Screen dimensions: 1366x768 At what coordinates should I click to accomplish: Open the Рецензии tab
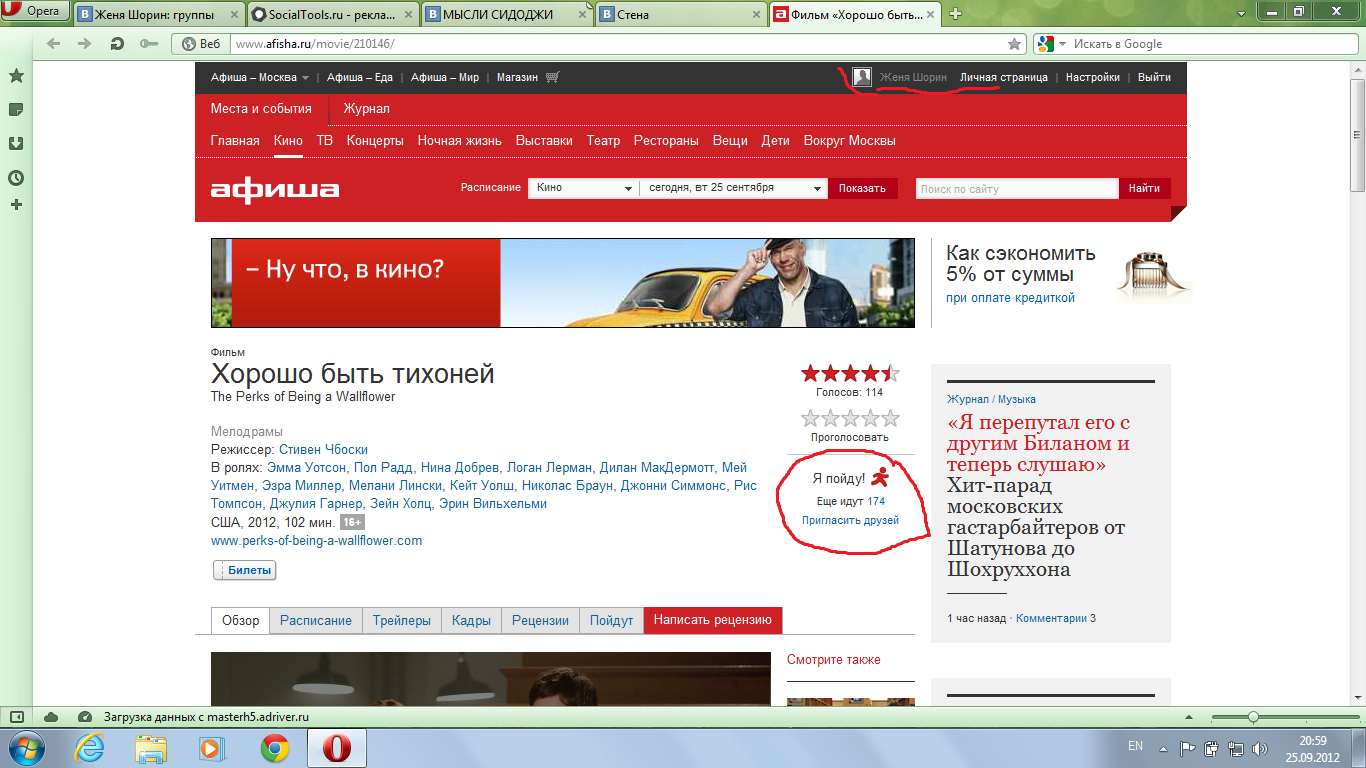click(x=540, y=620)
